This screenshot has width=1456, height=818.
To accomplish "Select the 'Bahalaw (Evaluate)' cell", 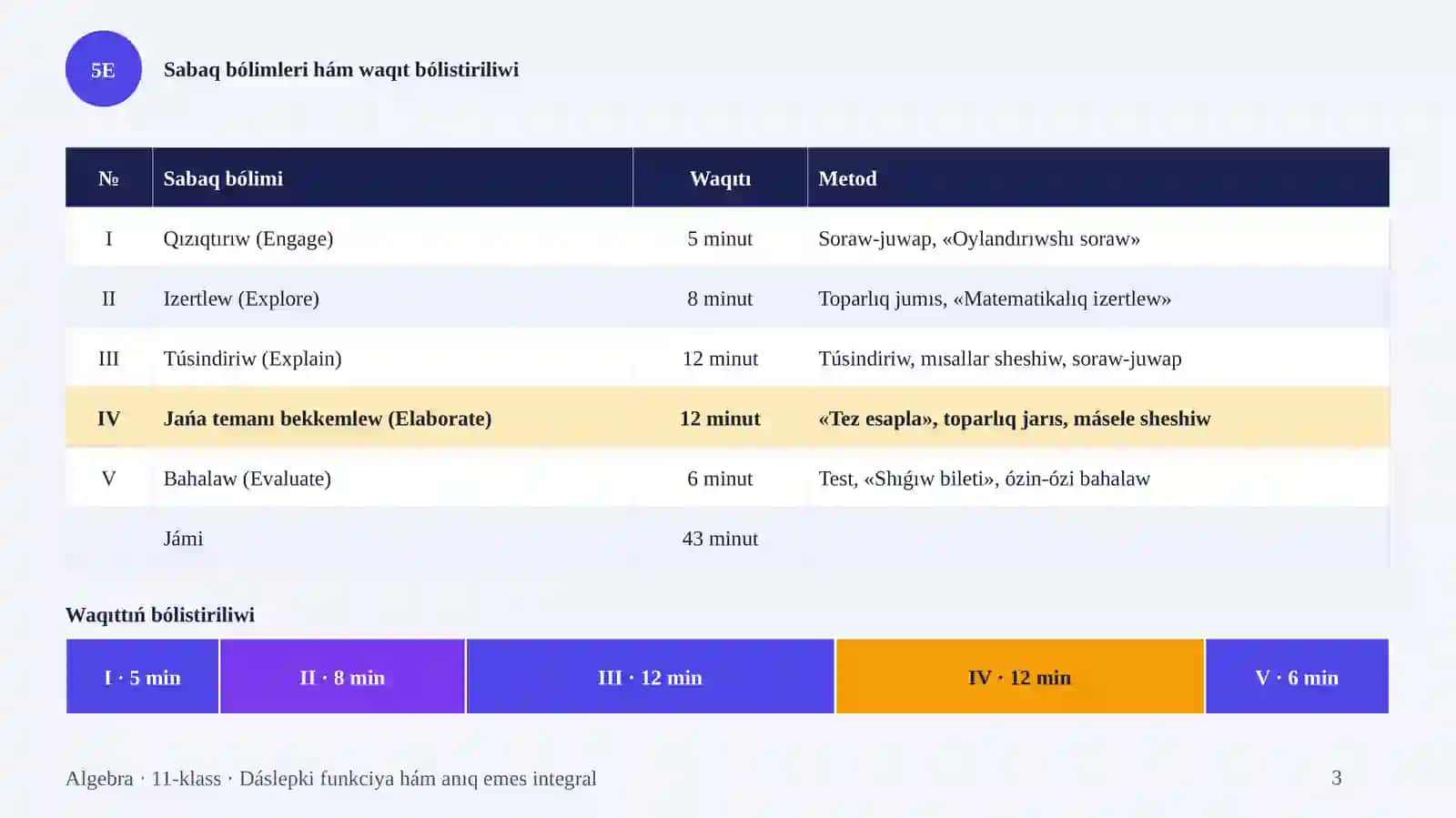I will [x=392, y=479].
